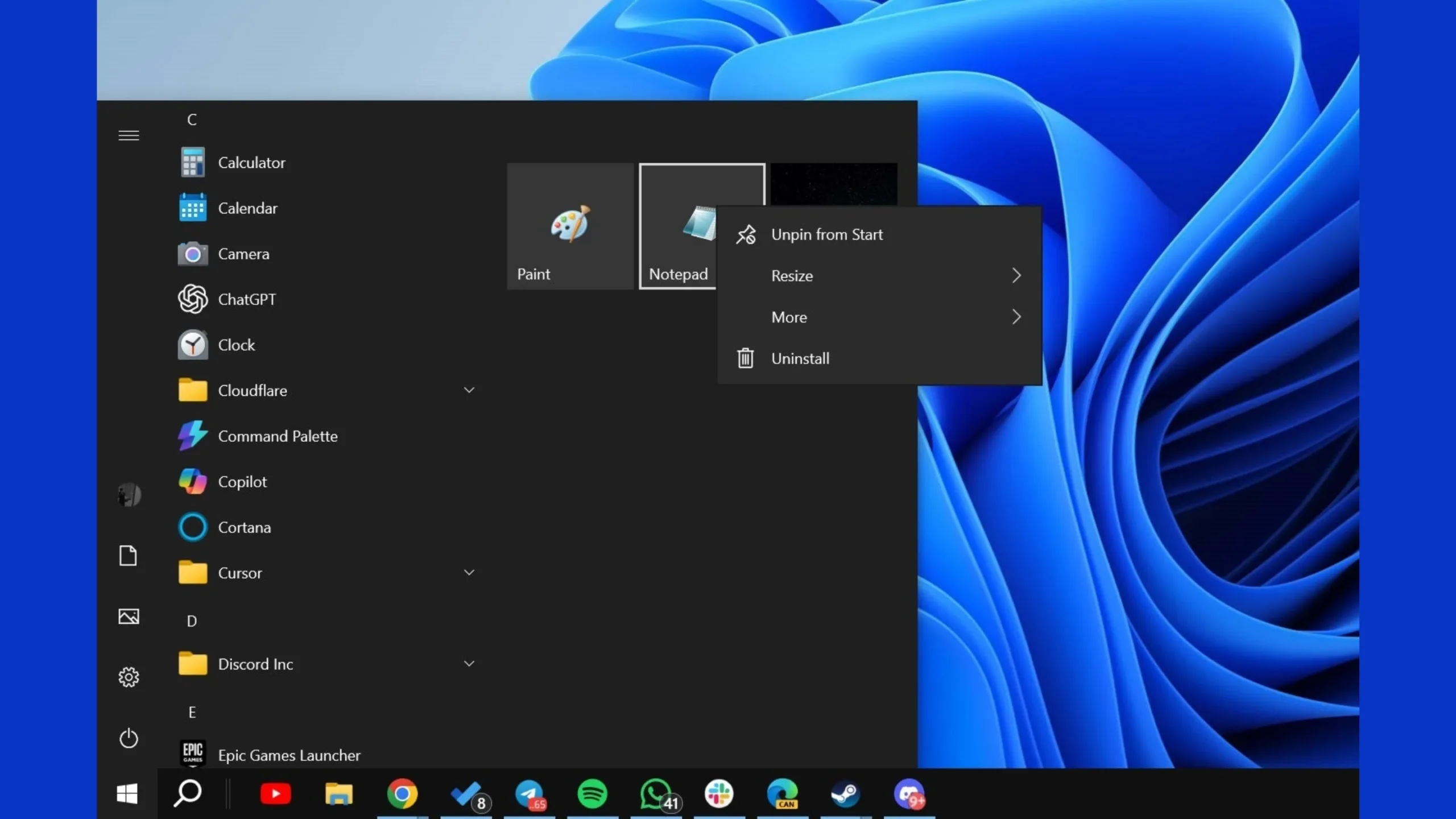Open File Explorer on the taskbar

(339, 794)
